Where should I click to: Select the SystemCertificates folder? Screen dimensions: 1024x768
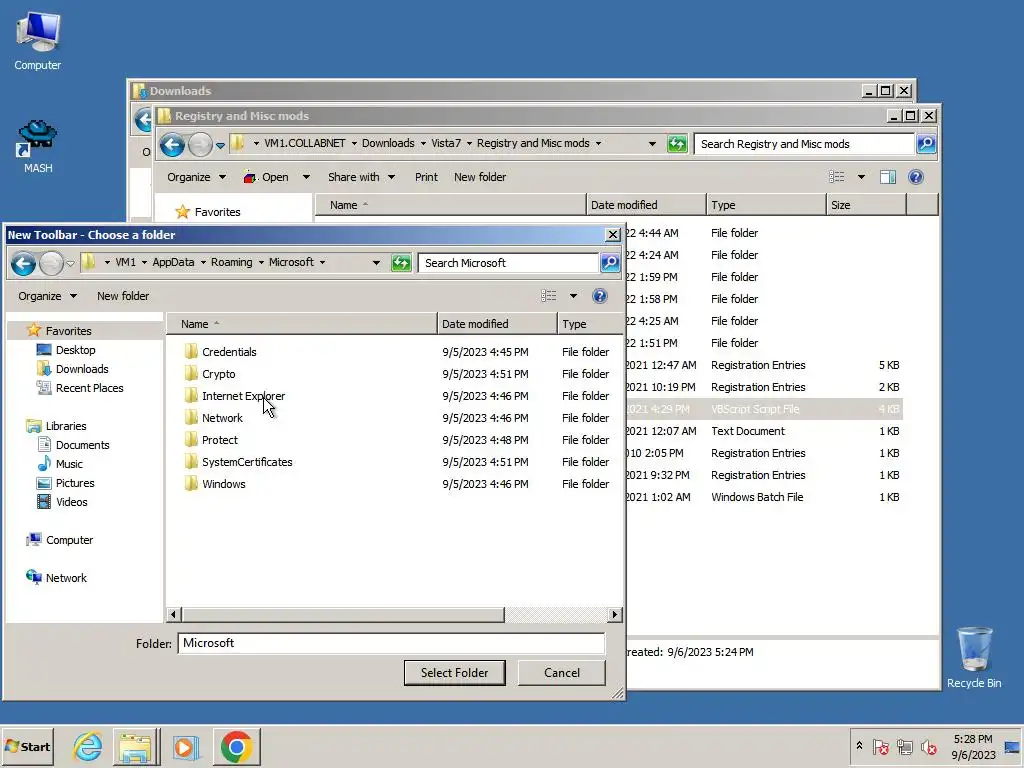[247, 462]
